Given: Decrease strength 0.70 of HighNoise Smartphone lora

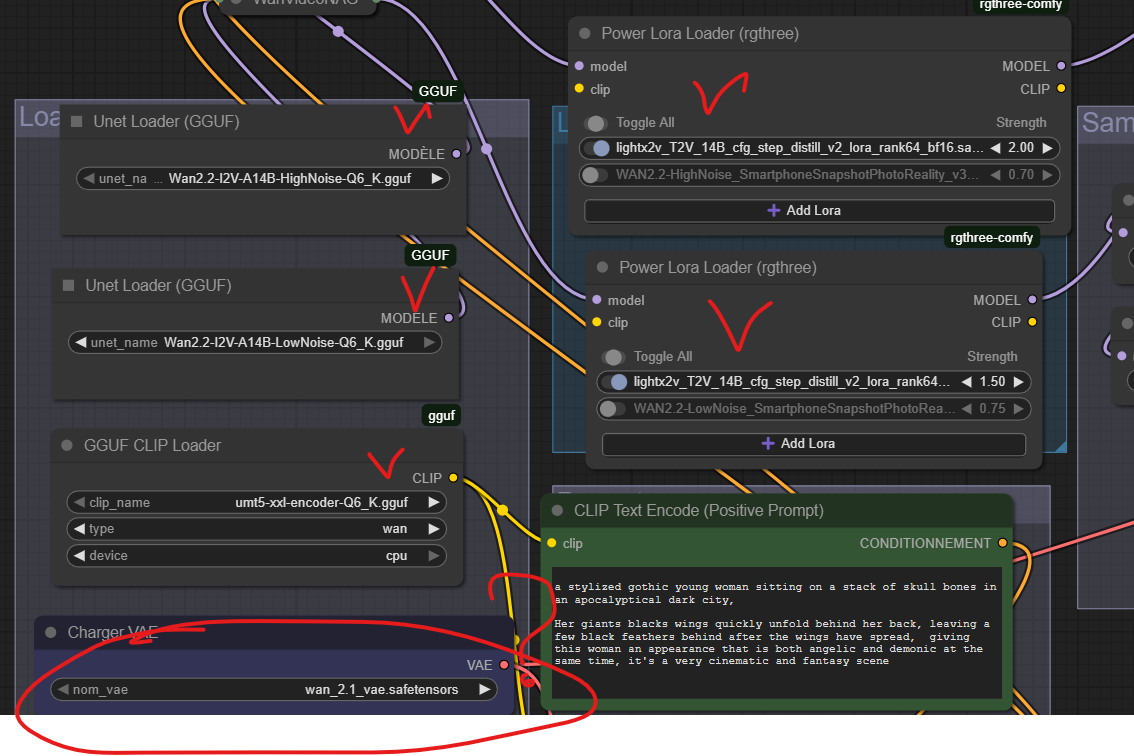Looking at the screenshot, I should (995, 174).
